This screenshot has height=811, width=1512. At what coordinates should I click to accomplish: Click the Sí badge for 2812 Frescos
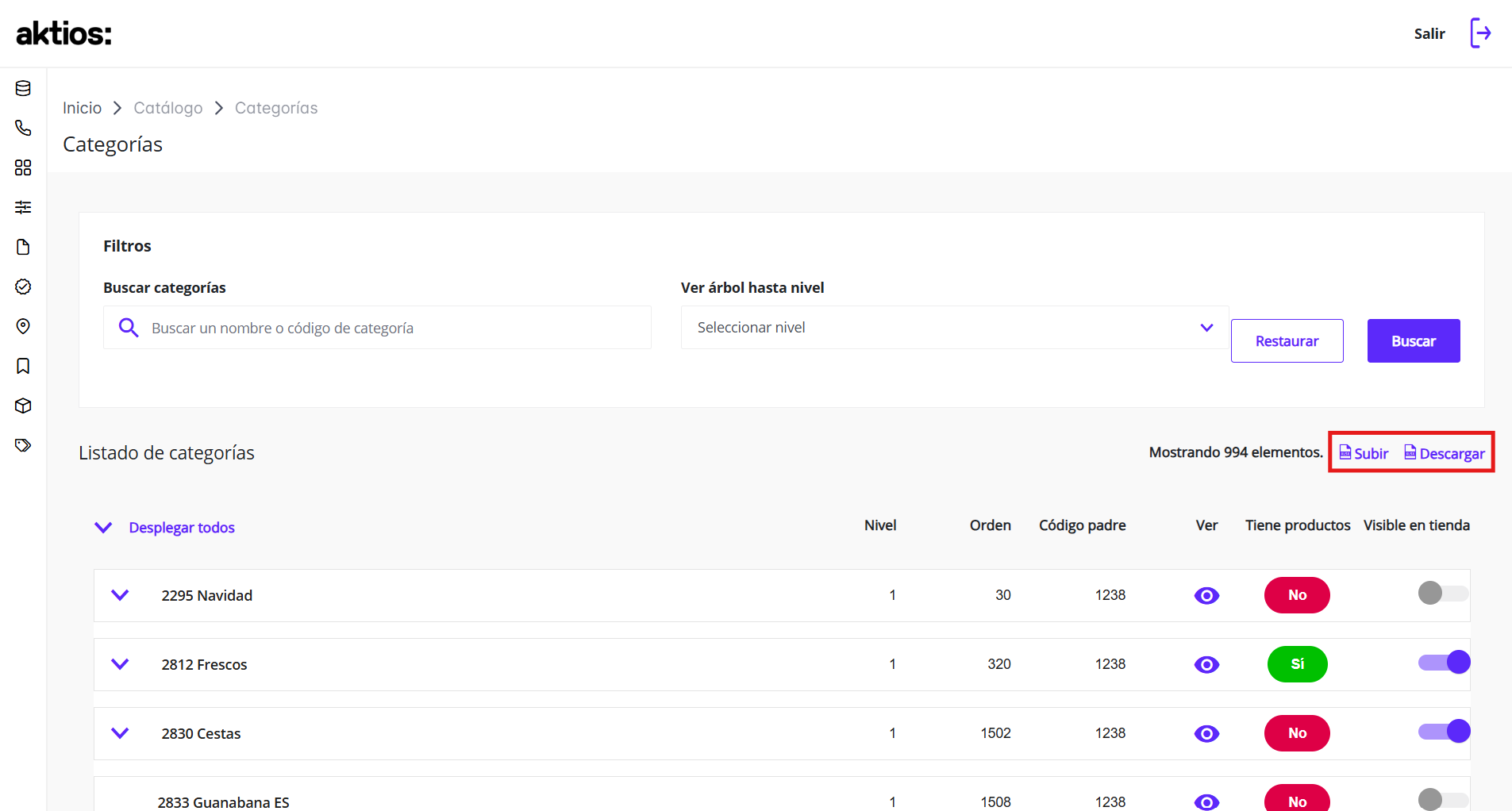pyautogui.click(x=1297, y=664)
